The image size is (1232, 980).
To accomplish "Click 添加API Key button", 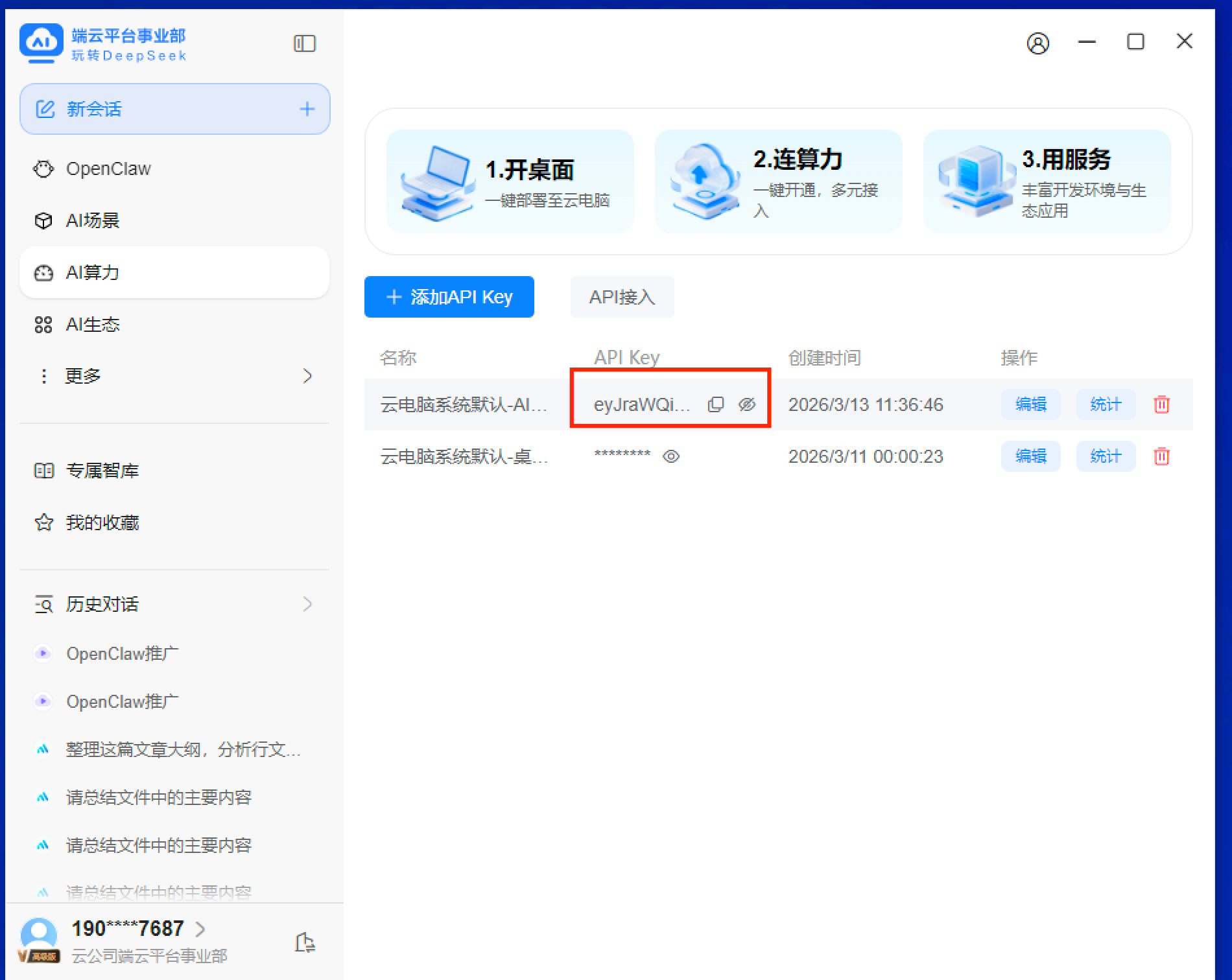I will [x=449, y=297].
